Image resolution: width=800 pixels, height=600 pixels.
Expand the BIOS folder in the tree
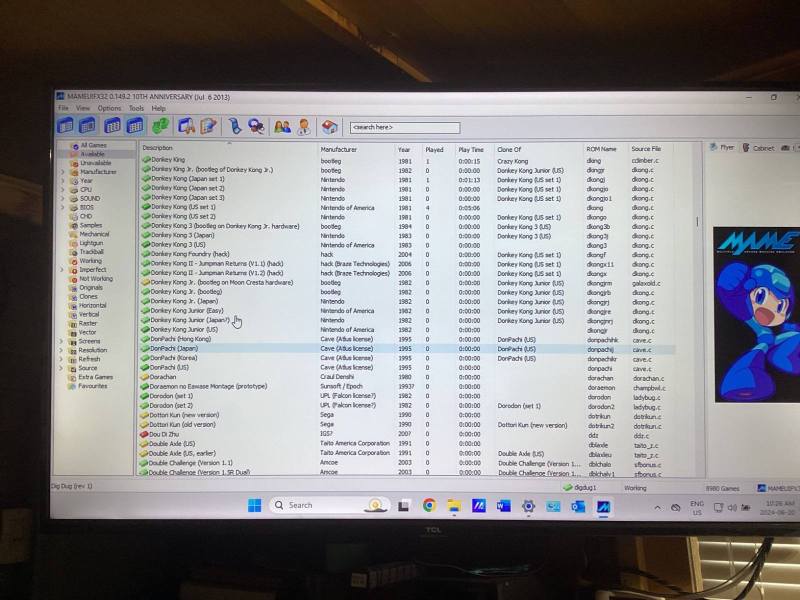click(63, 207)
